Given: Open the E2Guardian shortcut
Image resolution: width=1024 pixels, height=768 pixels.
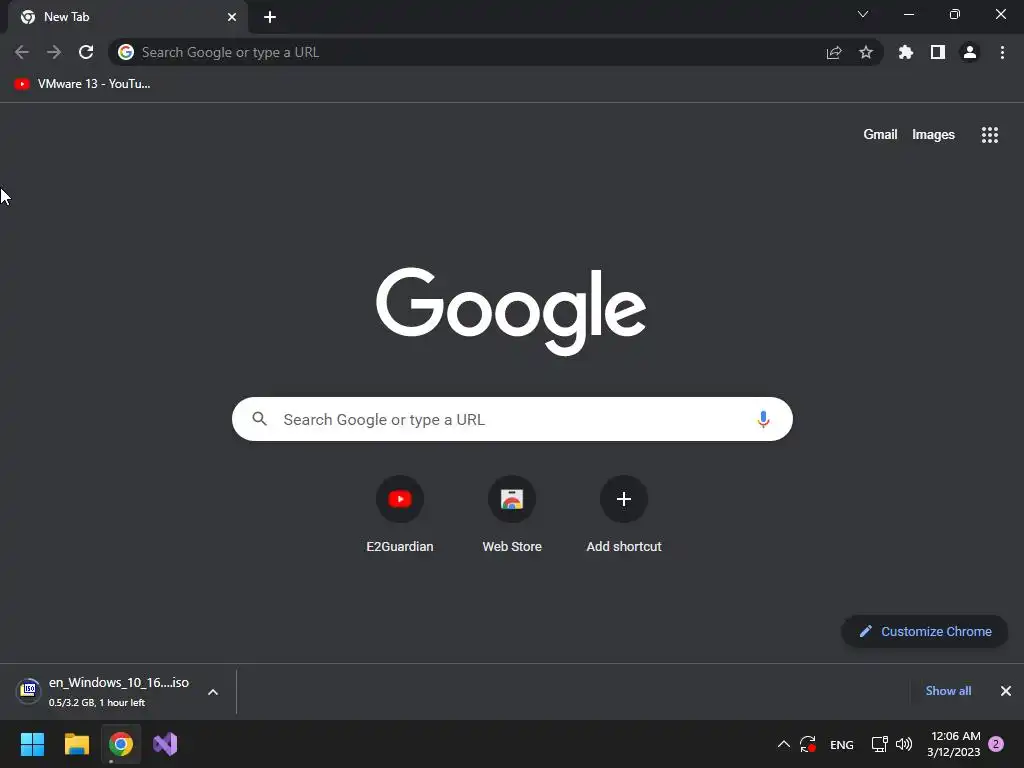Looking at the screenshot, I should (x=400, y=515).
